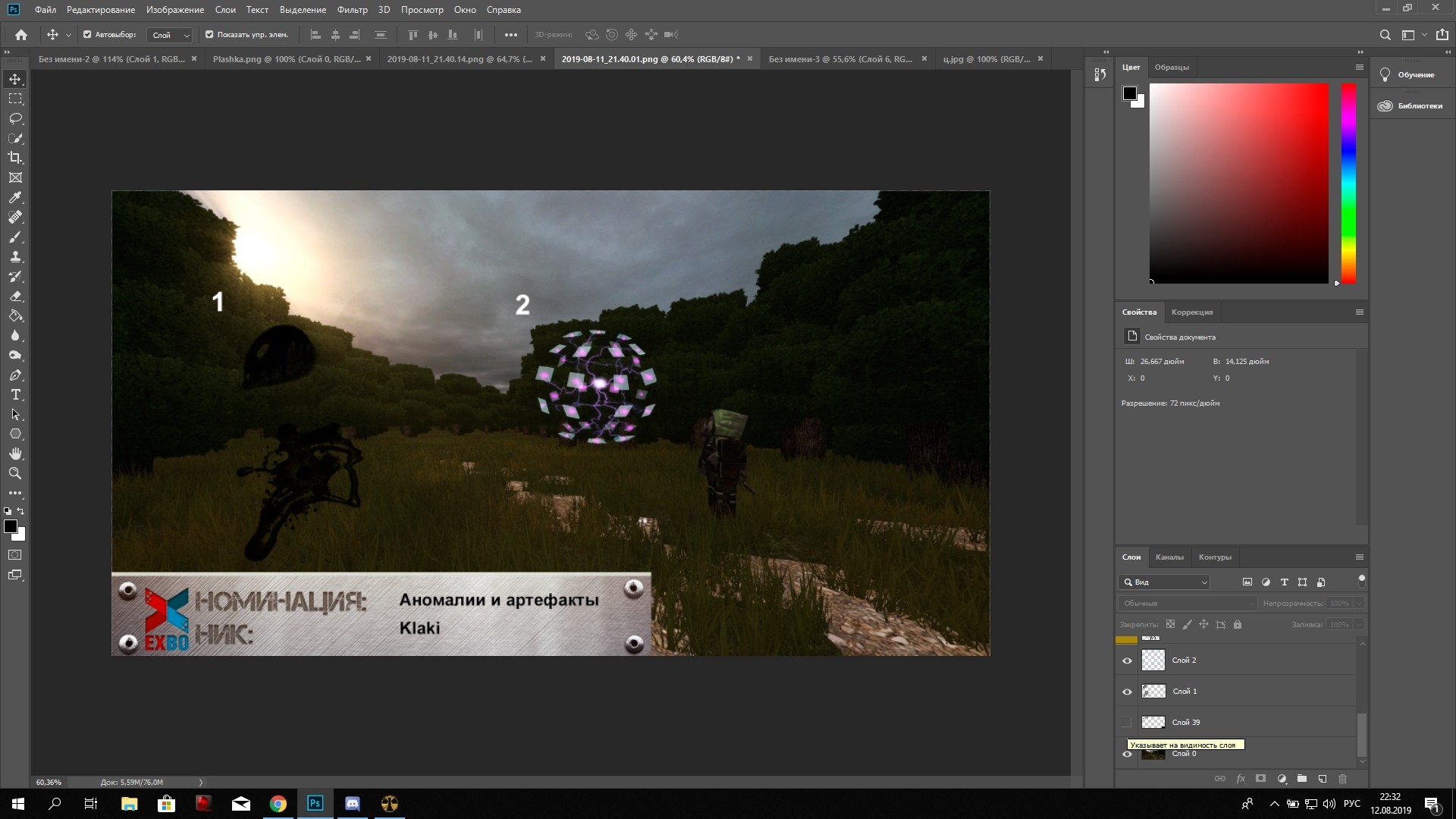
Task: Hide layer Слой 1 with its eye icon
Action: point(1127,692)
